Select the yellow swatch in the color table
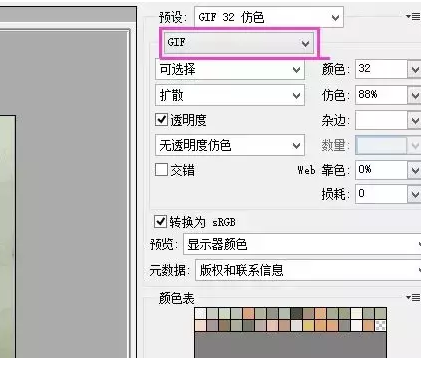This screenshot has height=367, width=421. pyautogui.click(x=308, y=325)
